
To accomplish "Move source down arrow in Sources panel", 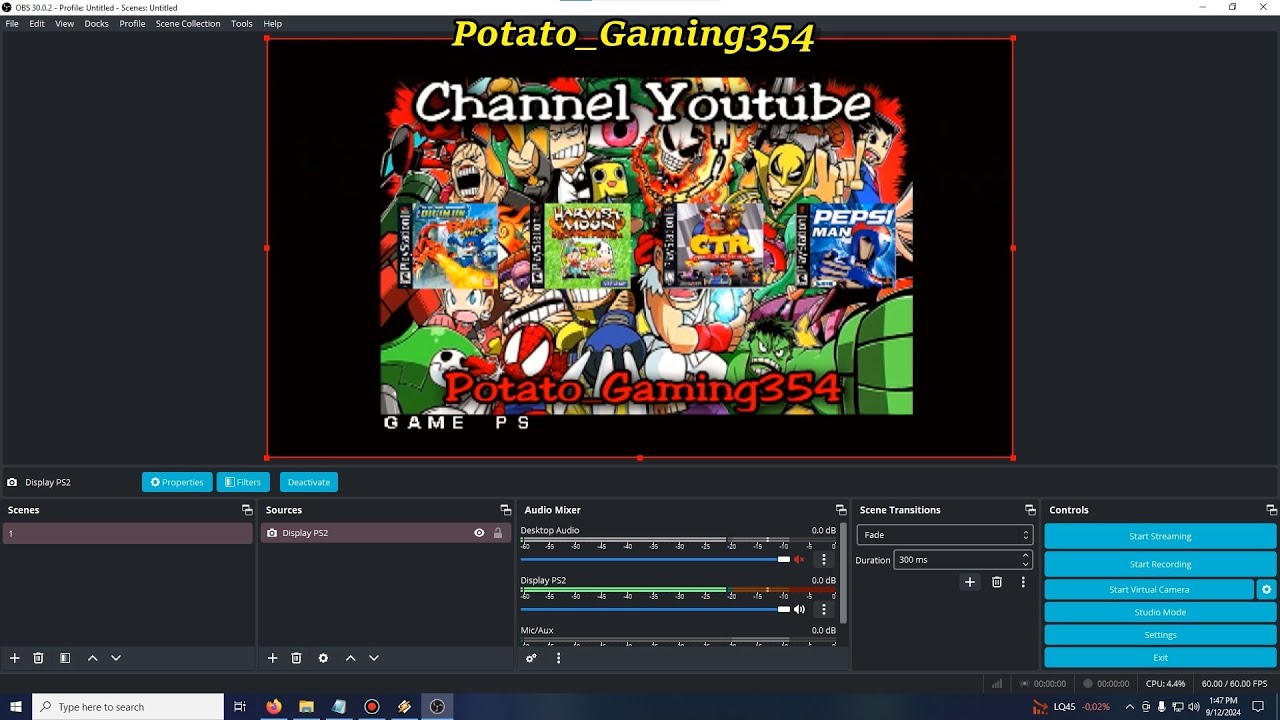I will coord(374,658).
